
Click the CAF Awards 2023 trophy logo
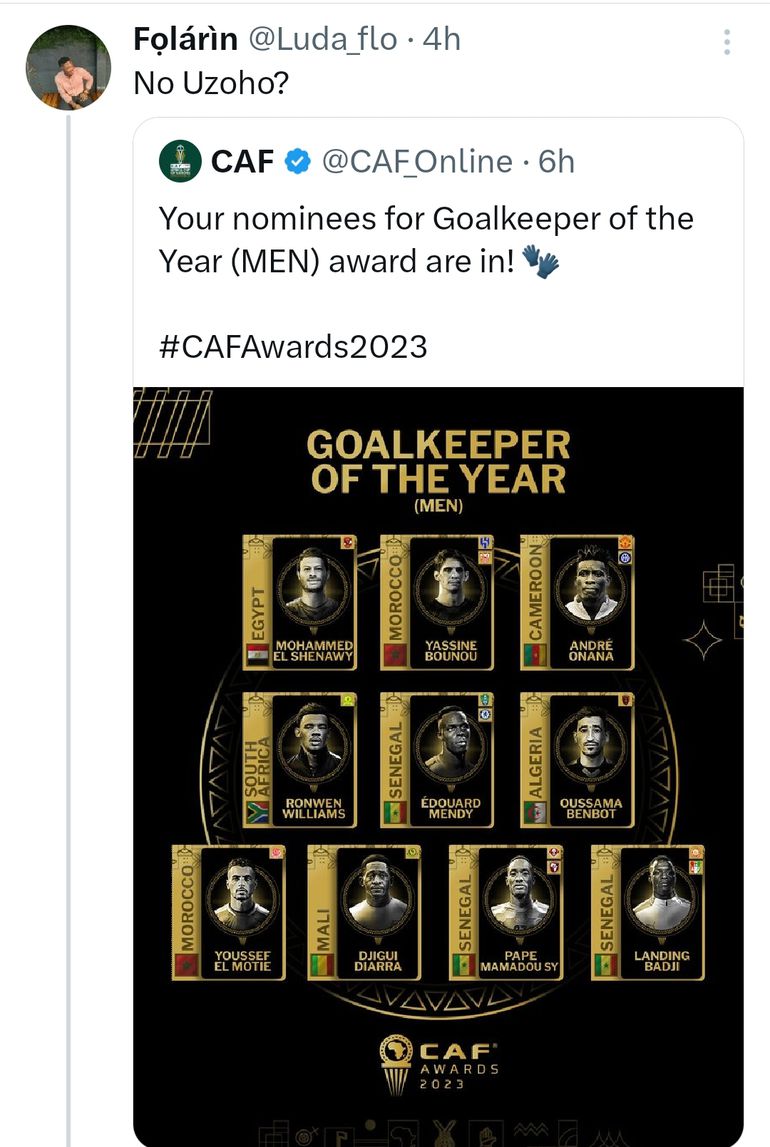(438, 1063)
